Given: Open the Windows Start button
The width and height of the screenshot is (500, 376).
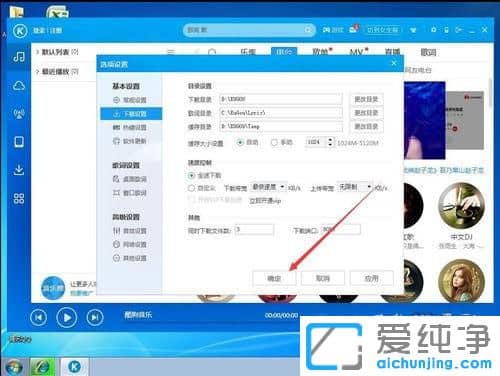Looking at the screenshot, I should pyautogui.click(x=13, y=367).
